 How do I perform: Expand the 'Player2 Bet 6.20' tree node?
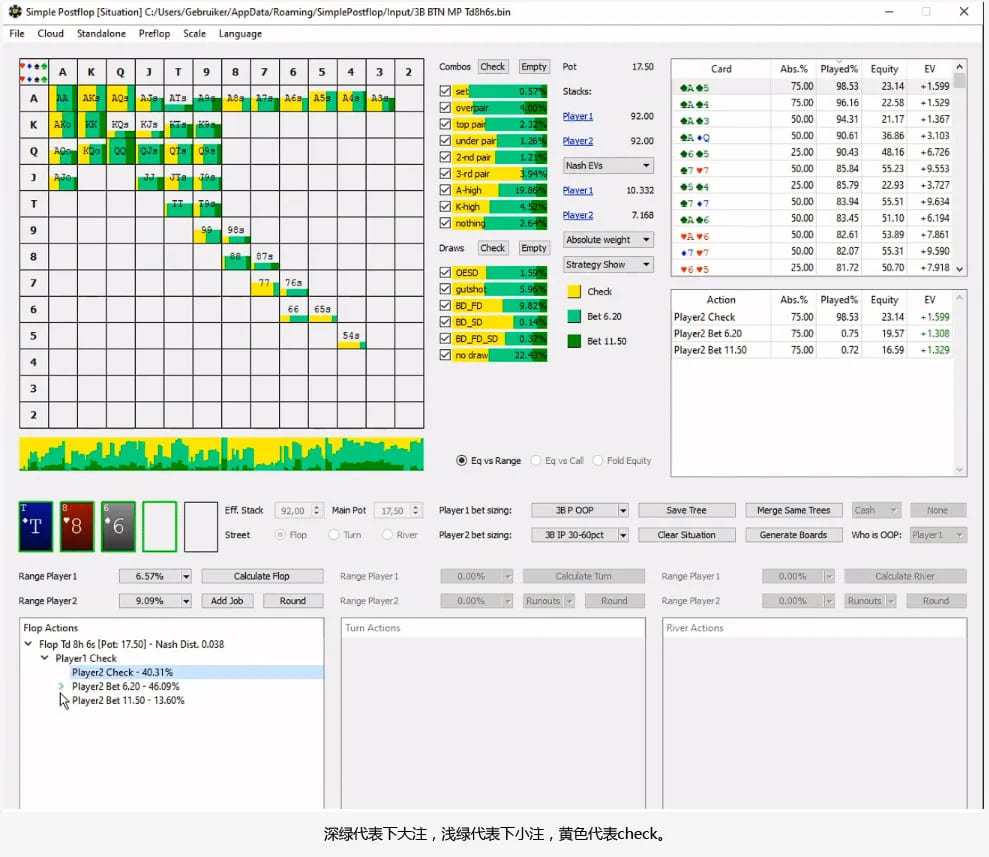(60, 686)
